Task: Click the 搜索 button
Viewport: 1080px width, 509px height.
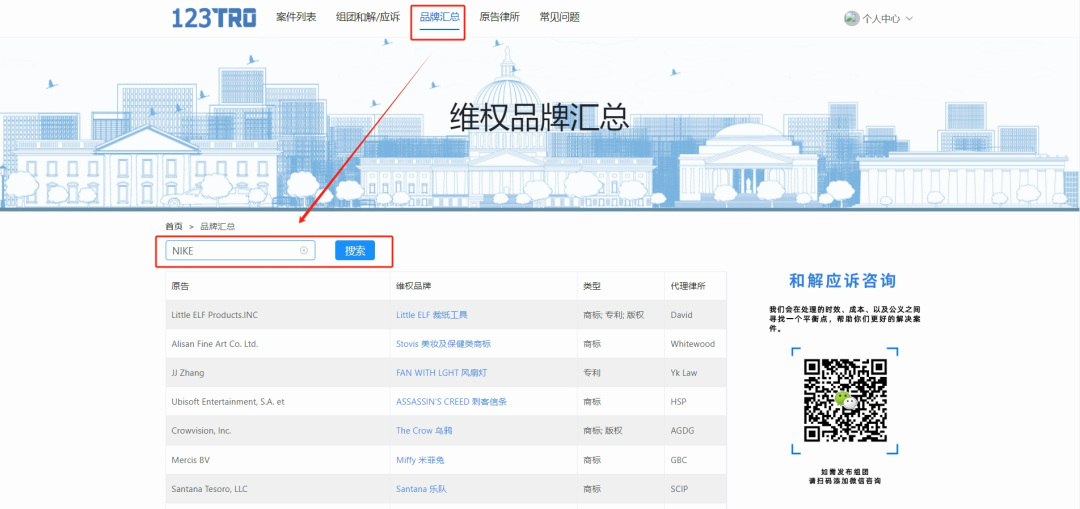Action: [355, 251]
